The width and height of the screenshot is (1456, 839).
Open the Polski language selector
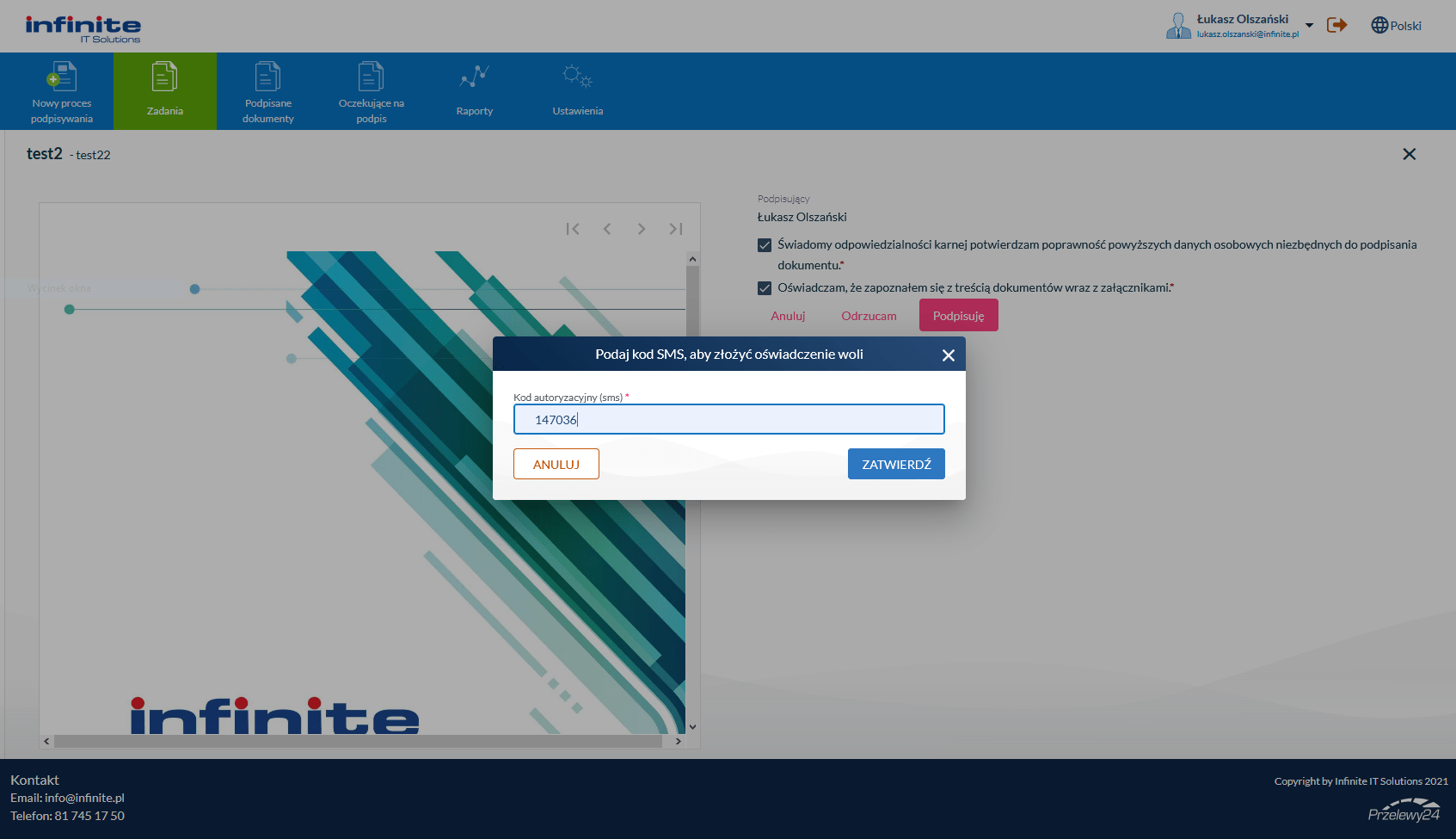pos(1396,26)
